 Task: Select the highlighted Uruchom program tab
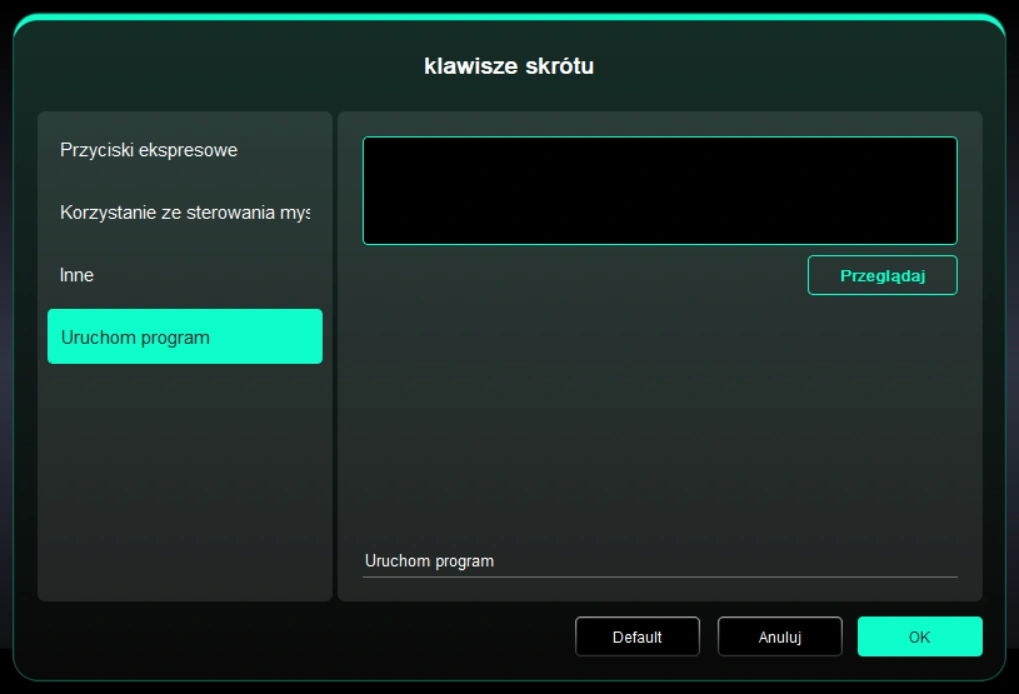coord(185,337)
